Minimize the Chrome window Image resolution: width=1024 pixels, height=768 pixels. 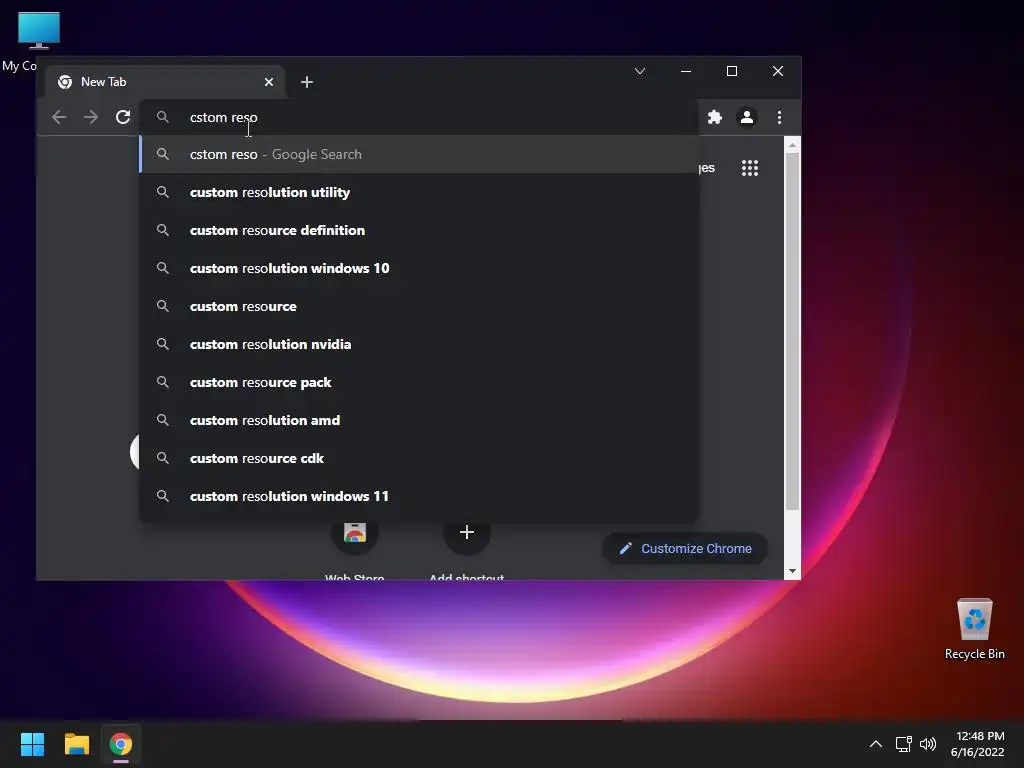(686, 71)
